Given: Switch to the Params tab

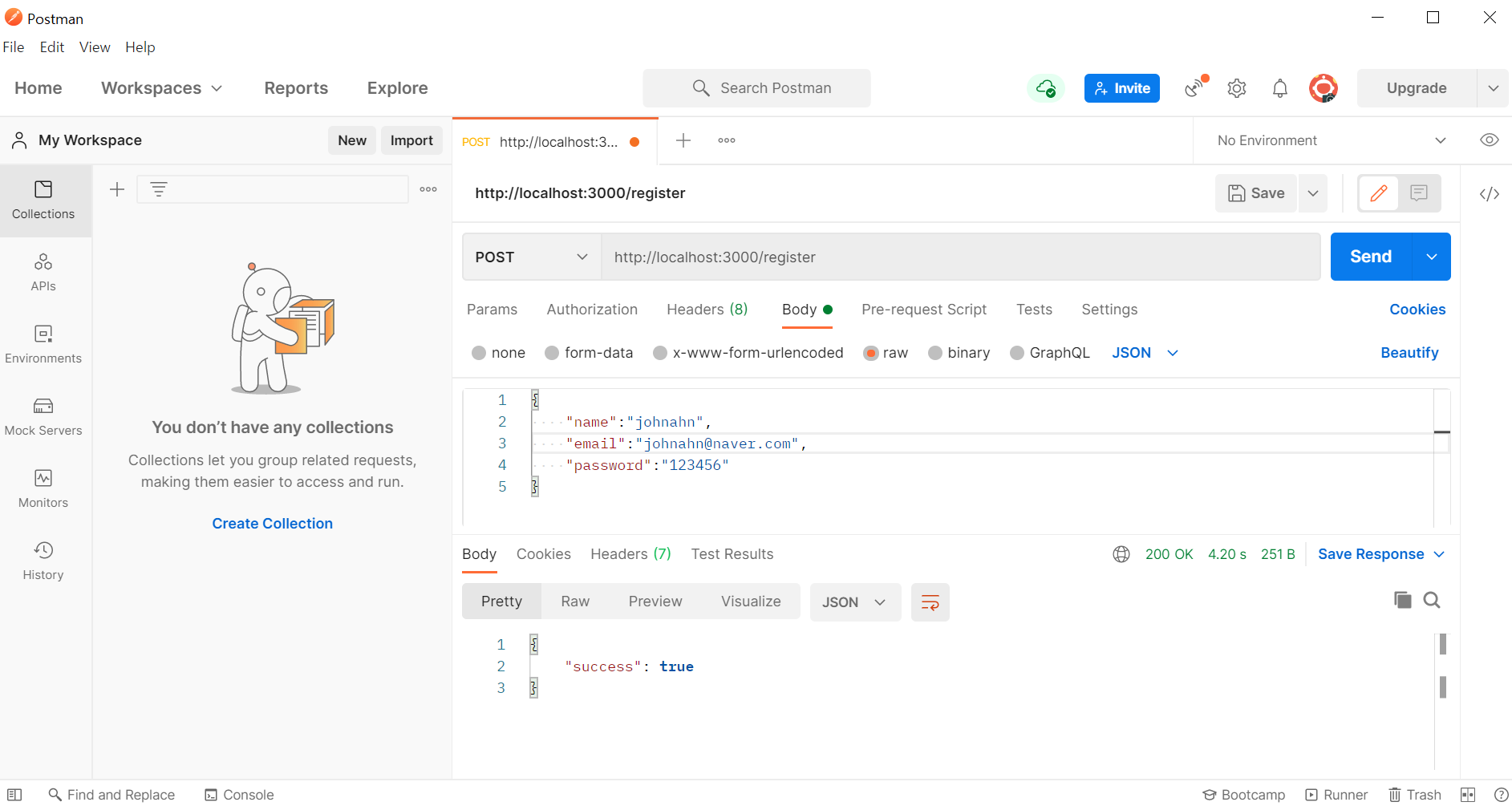Looking at the screenshot, I should click(x=492, y=310).
